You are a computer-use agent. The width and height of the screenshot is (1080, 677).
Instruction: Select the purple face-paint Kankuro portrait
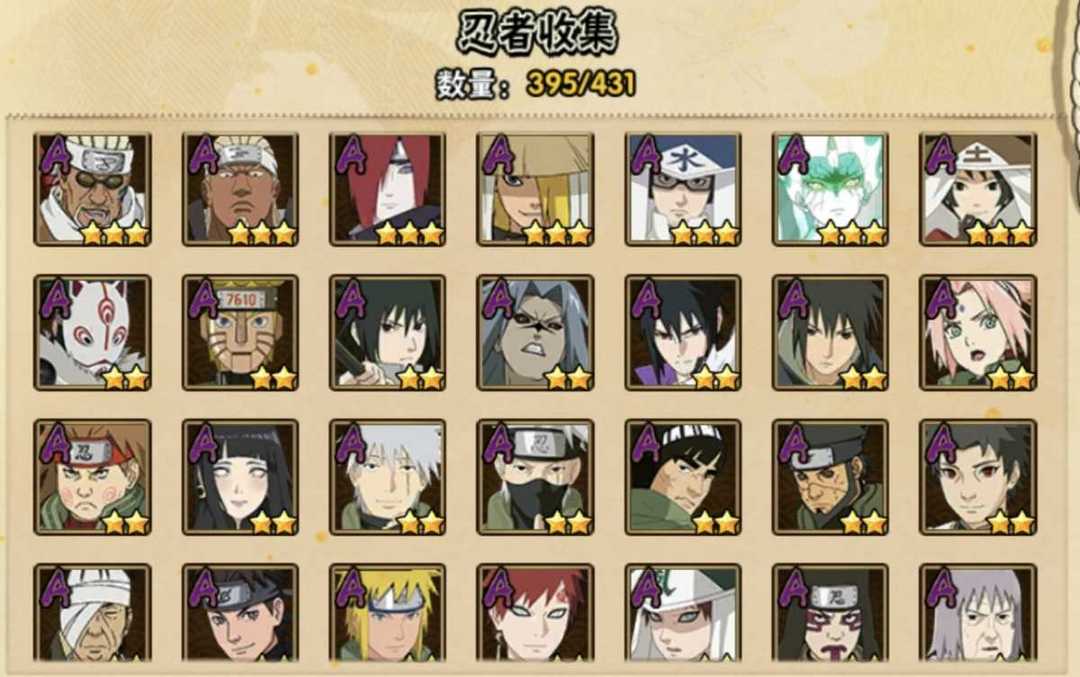pos(831,613)
